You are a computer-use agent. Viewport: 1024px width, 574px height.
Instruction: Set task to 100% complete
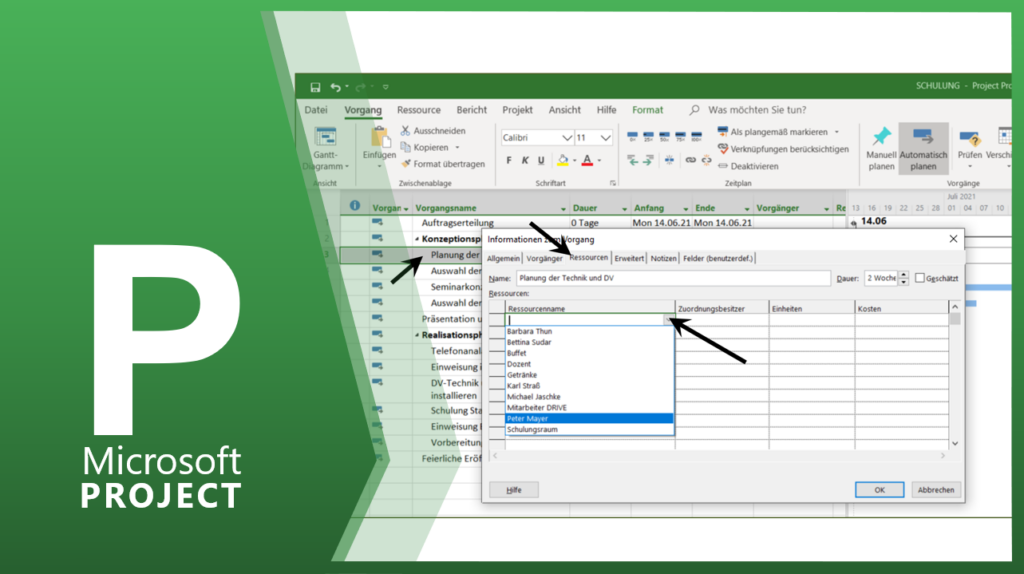696,136
